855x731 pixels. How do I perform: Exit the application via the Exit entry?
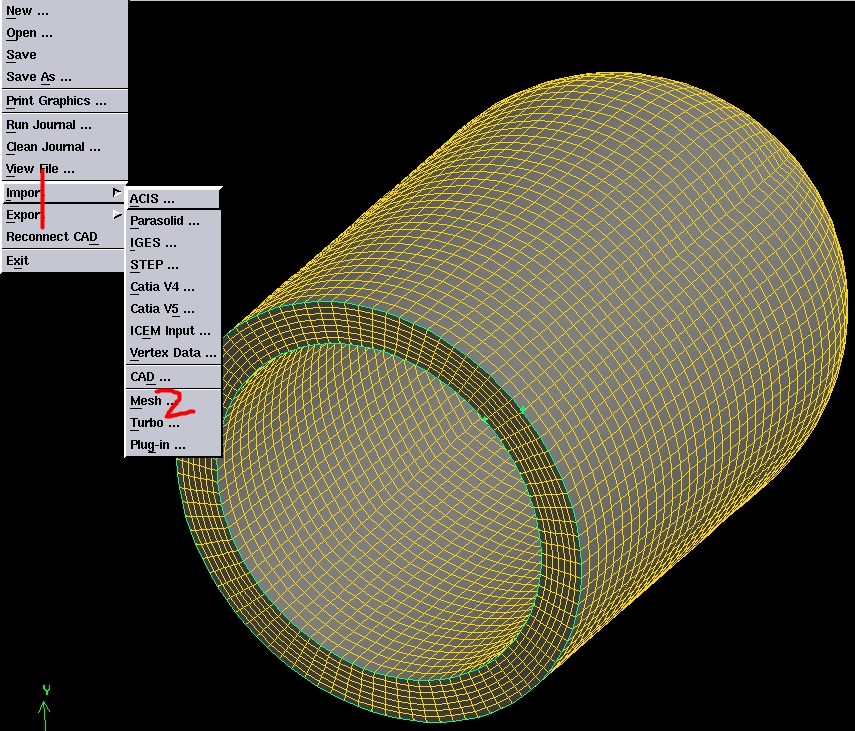(18, 261)
